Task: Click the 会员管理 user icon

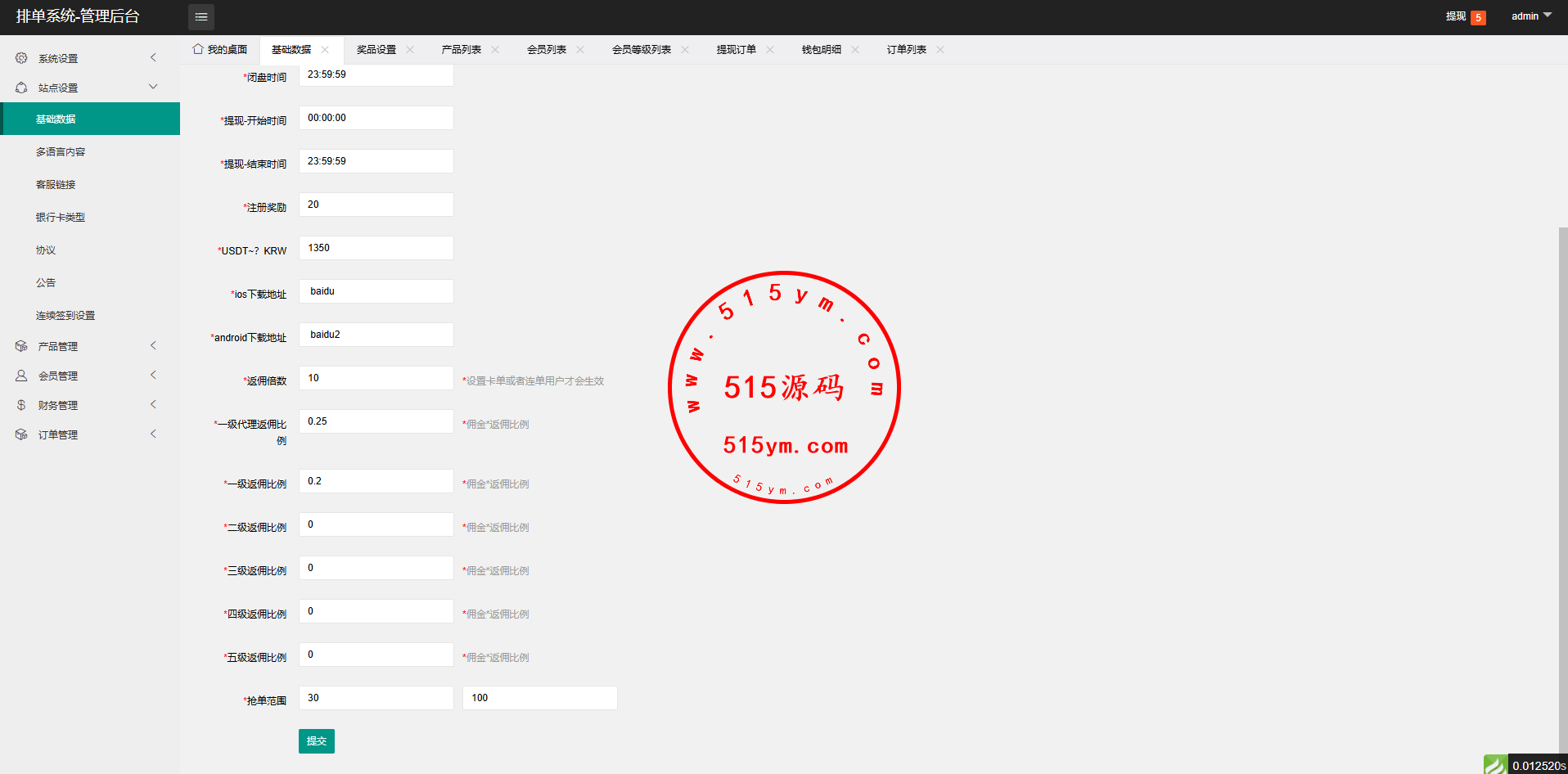Action: point(21,376)
